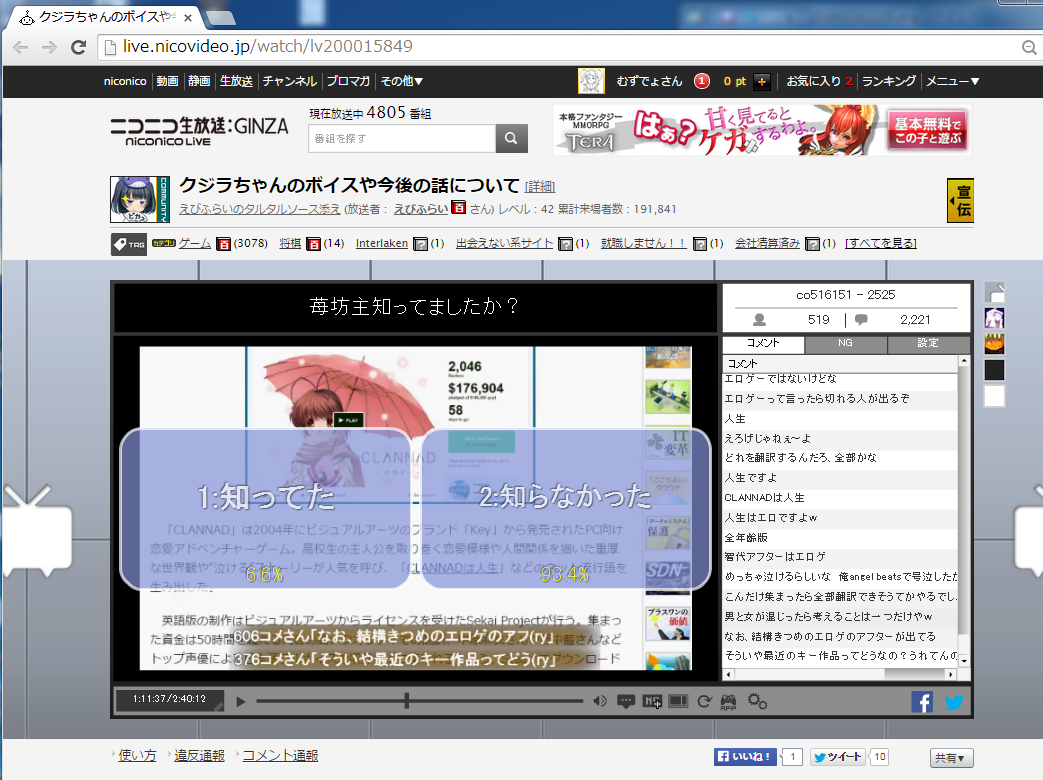The image size is (1043, 780).
Task: Go back with the browser back arrow
Action: click(21, 47)
